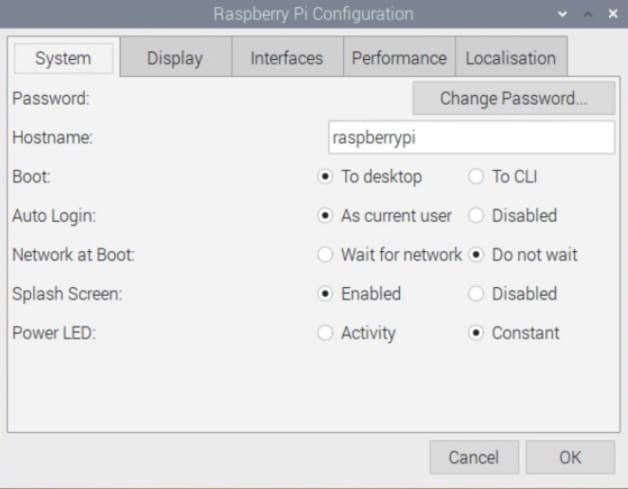Confirm settings with the OK button
Image resolution: width=628 pixels, height=489 pixels.
570,457
